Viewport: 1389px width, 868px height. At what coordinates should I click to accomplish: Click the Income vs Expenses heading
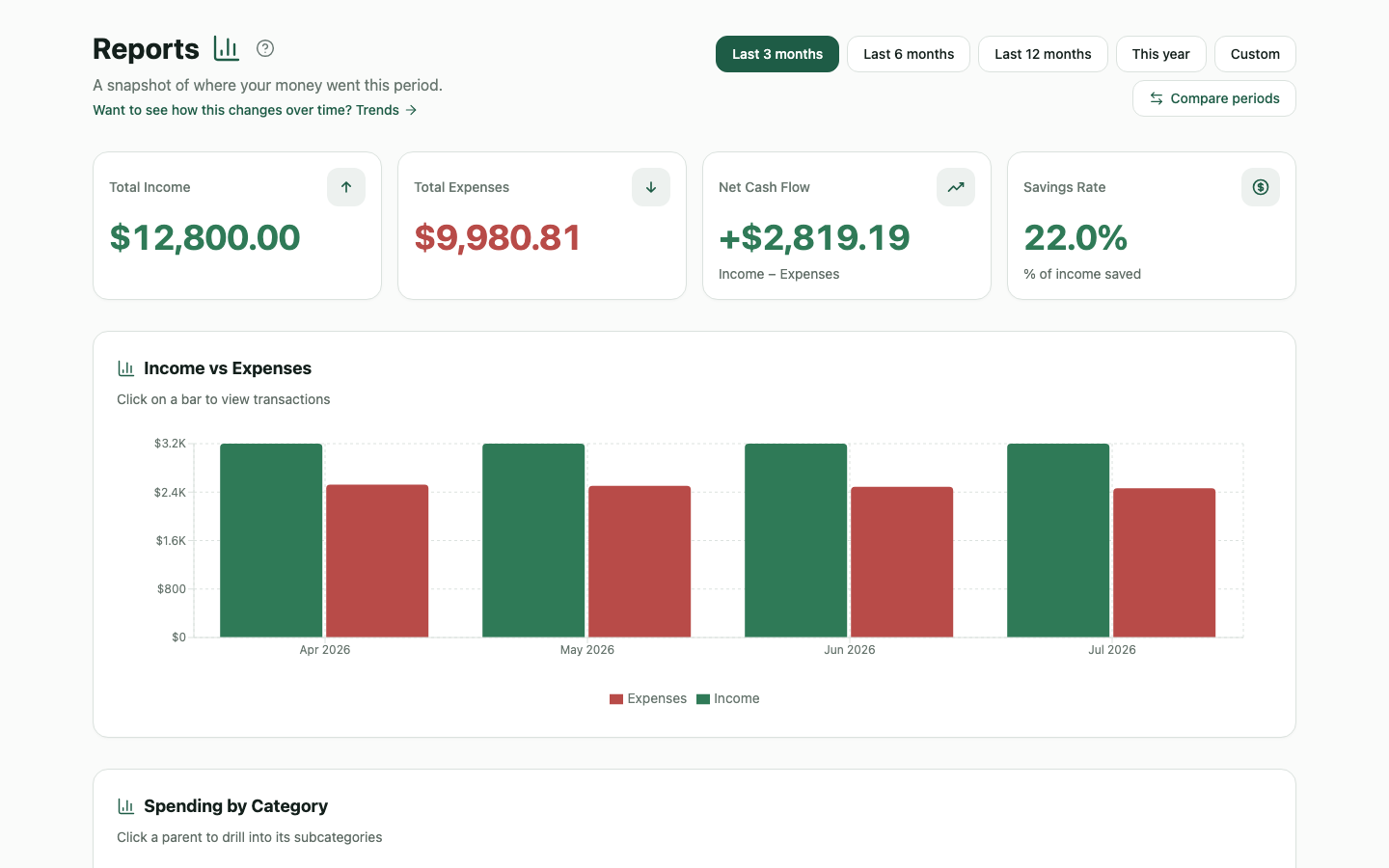click(228, 368)
